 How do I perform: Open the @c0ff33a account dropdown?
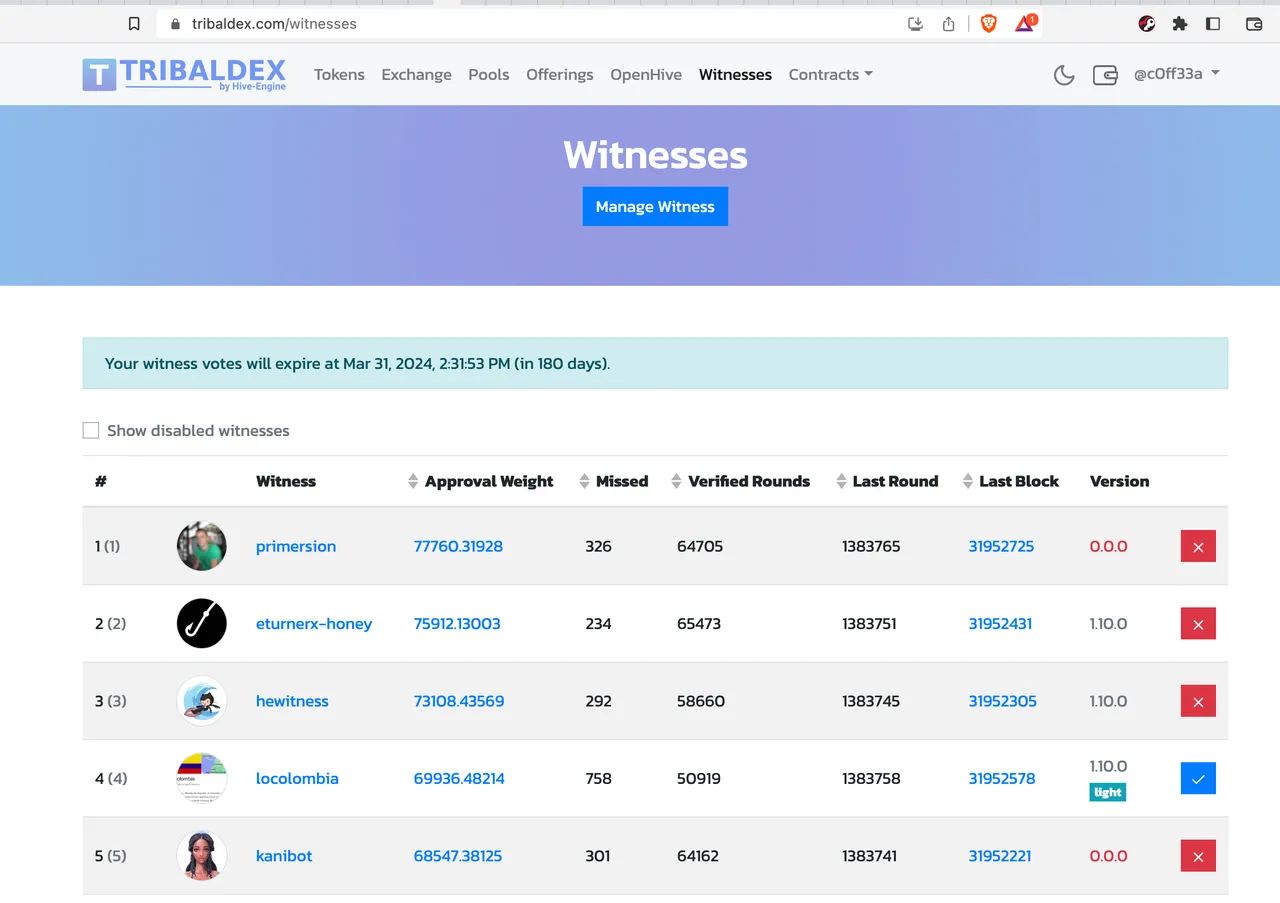pos(1177,74)
